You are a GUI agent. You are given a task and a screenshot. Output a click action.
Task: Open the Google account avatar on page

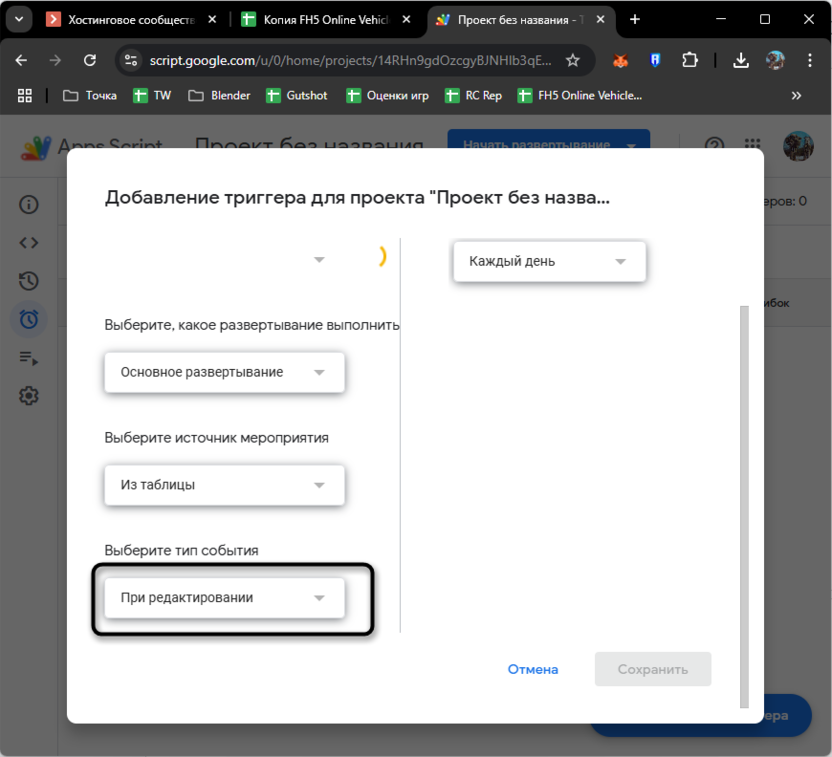(x=798, y=146)
